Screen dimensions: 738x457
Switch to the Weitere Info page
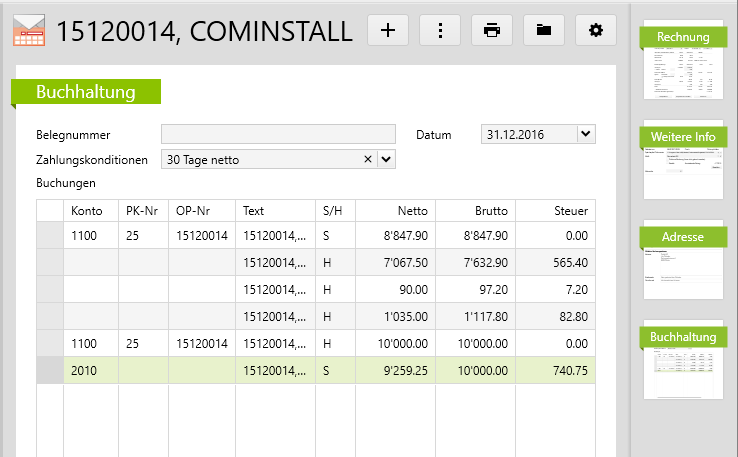click(x=683, y=160)
